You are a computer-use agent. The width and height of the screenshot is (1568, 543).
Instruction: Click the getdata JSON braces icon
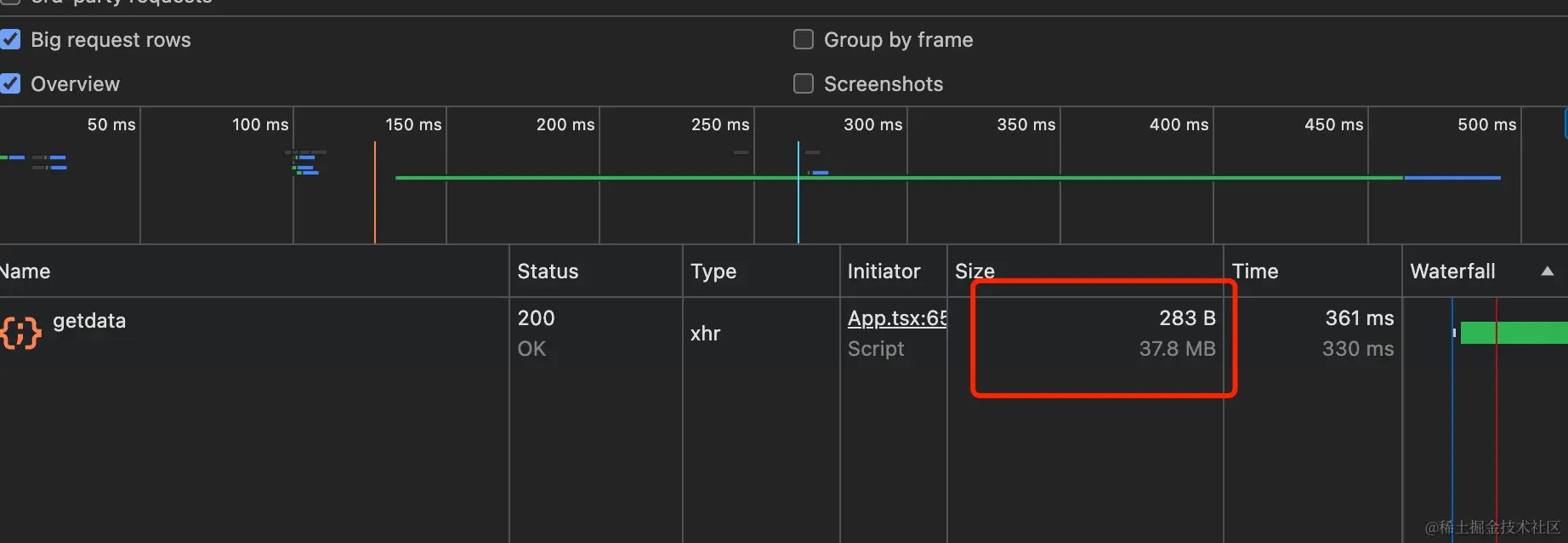21,333
